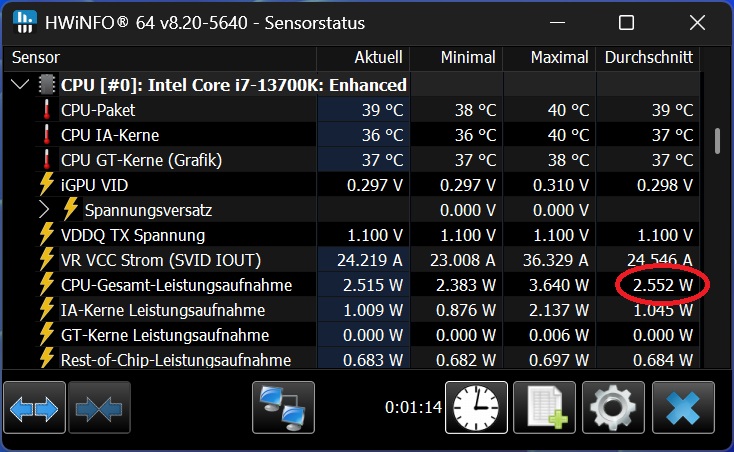Viewport: 734px width, 452px height.
Task: Open the network remote monitoring button
Action: [x=283, y=408]
